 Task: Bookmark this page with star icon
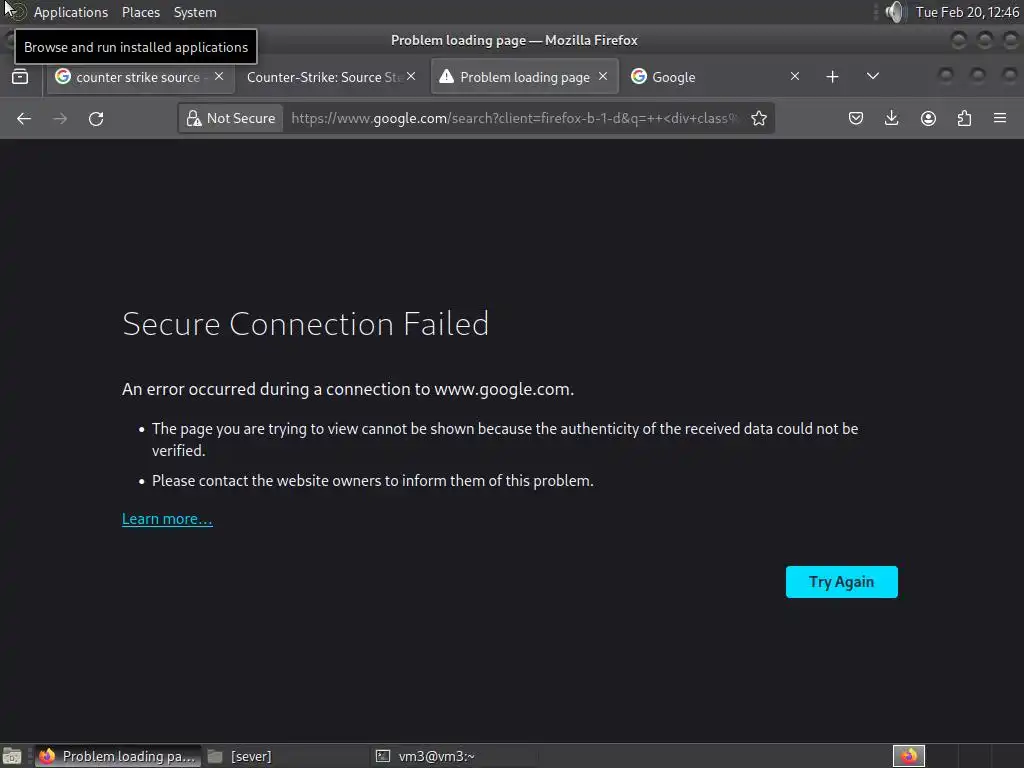point(759,119)
